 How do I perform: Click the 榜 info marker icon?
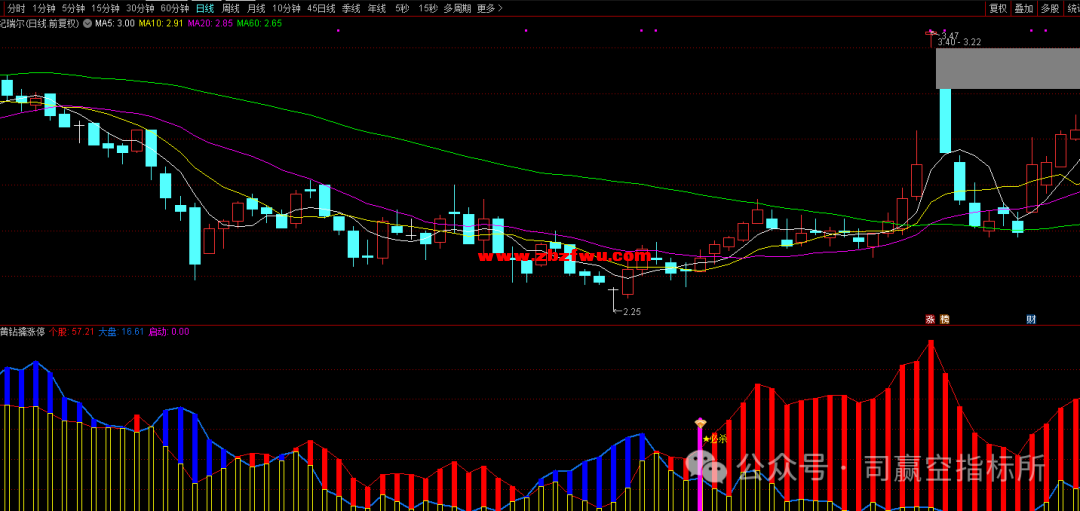click(944, 319)
